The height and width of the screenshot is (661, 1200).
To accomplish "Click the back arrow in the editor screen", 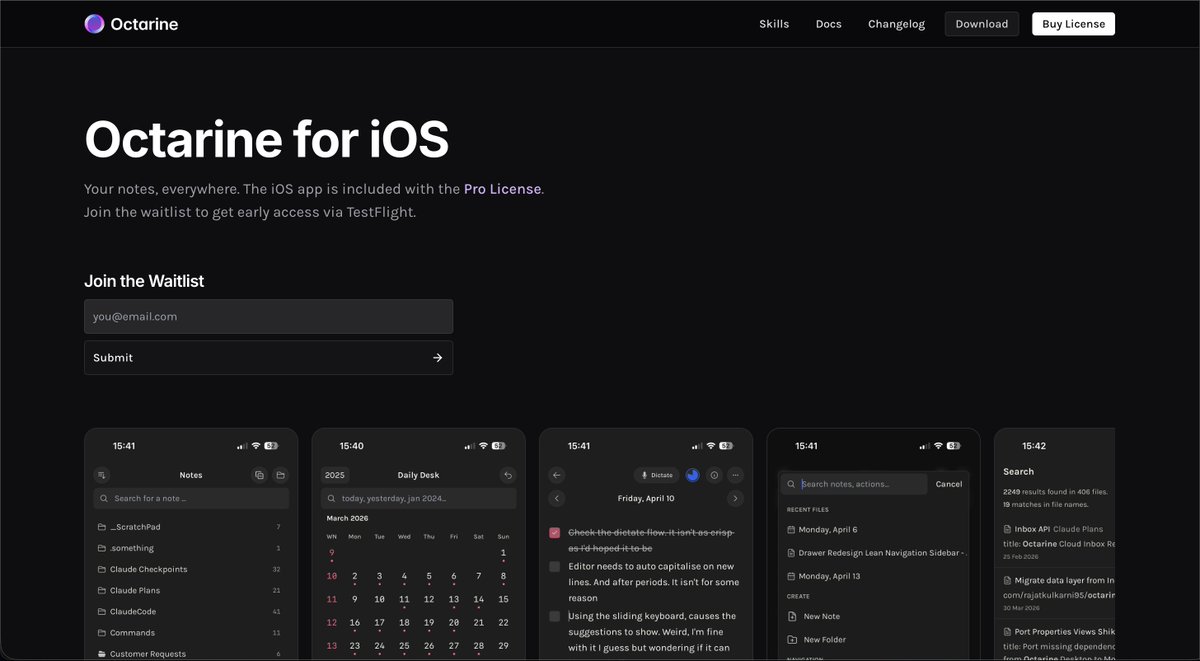I will click(557, 475).
